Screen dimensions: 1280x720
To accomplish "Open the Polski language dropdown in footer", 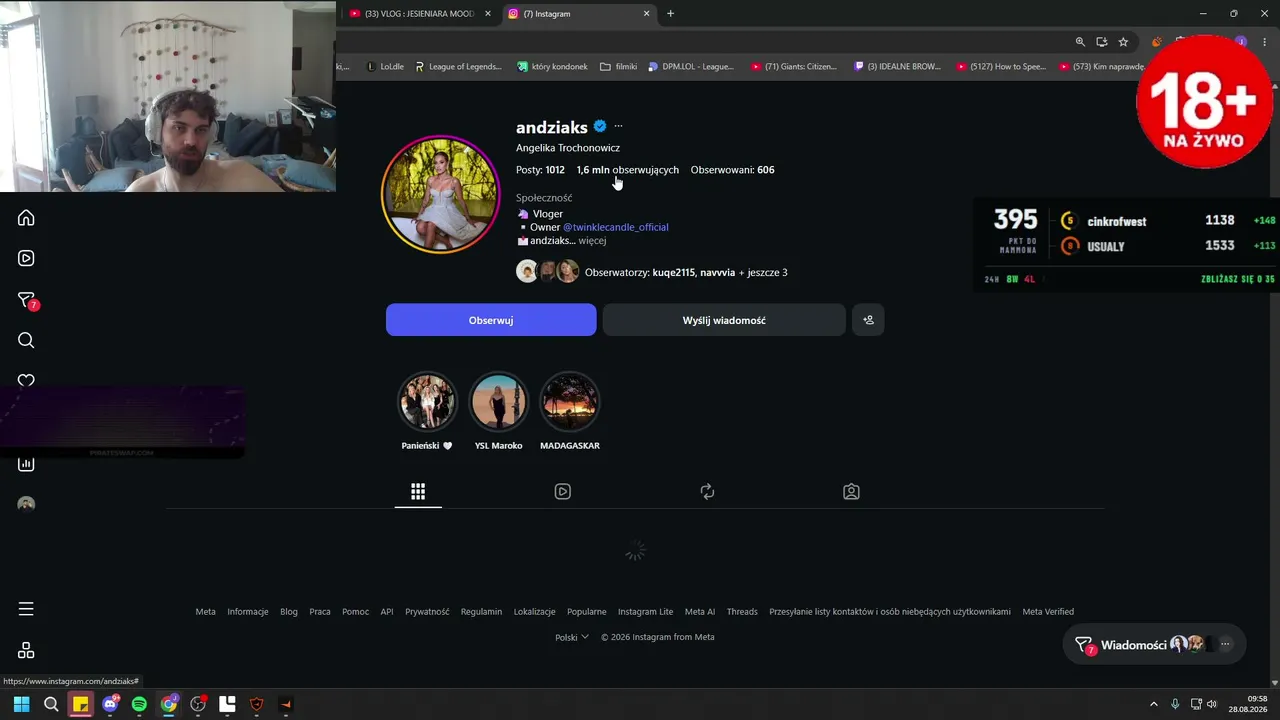I will 572,637.
